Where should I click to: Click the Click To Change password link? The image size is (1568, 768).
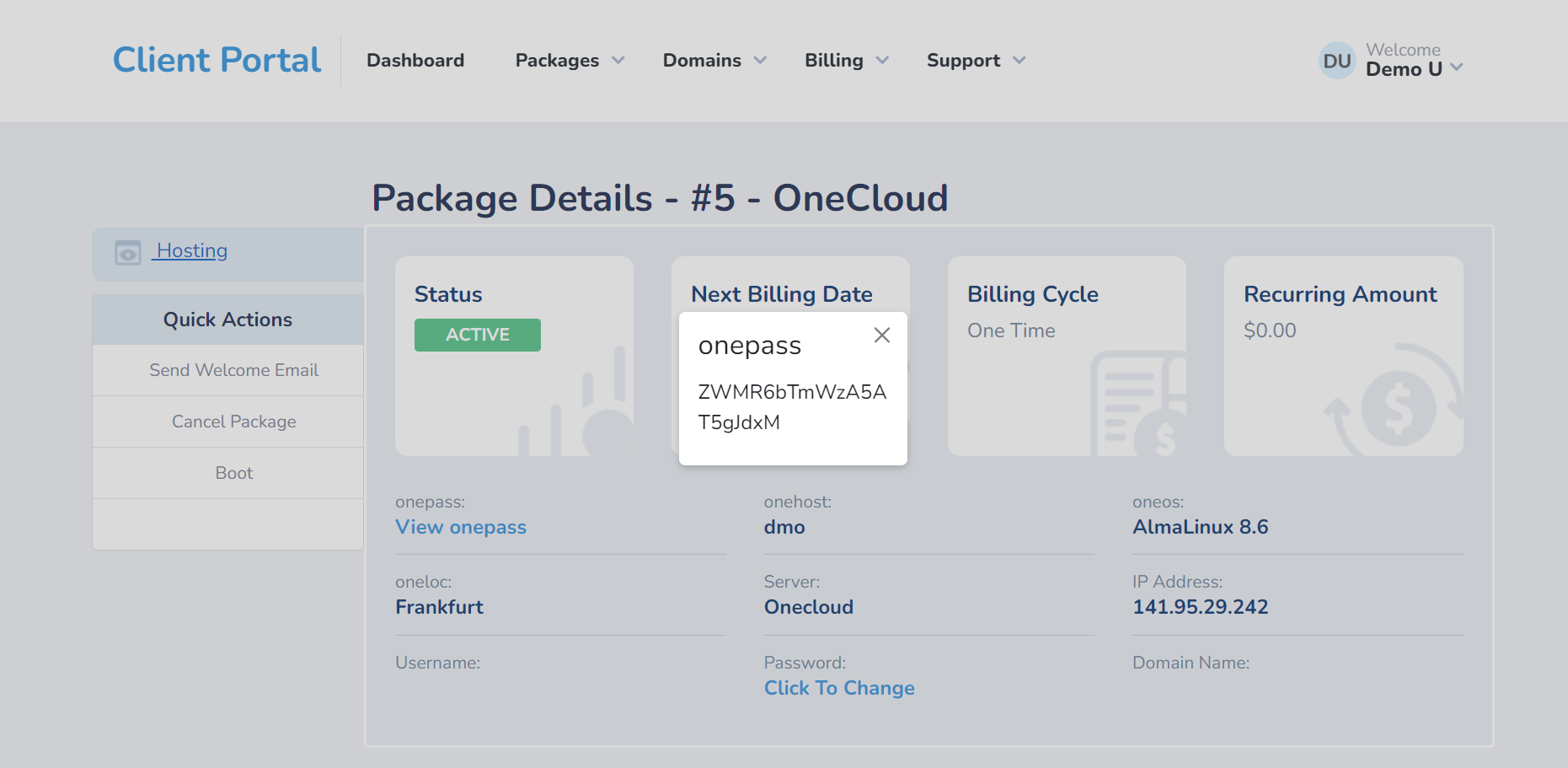(x=839, y=688)
